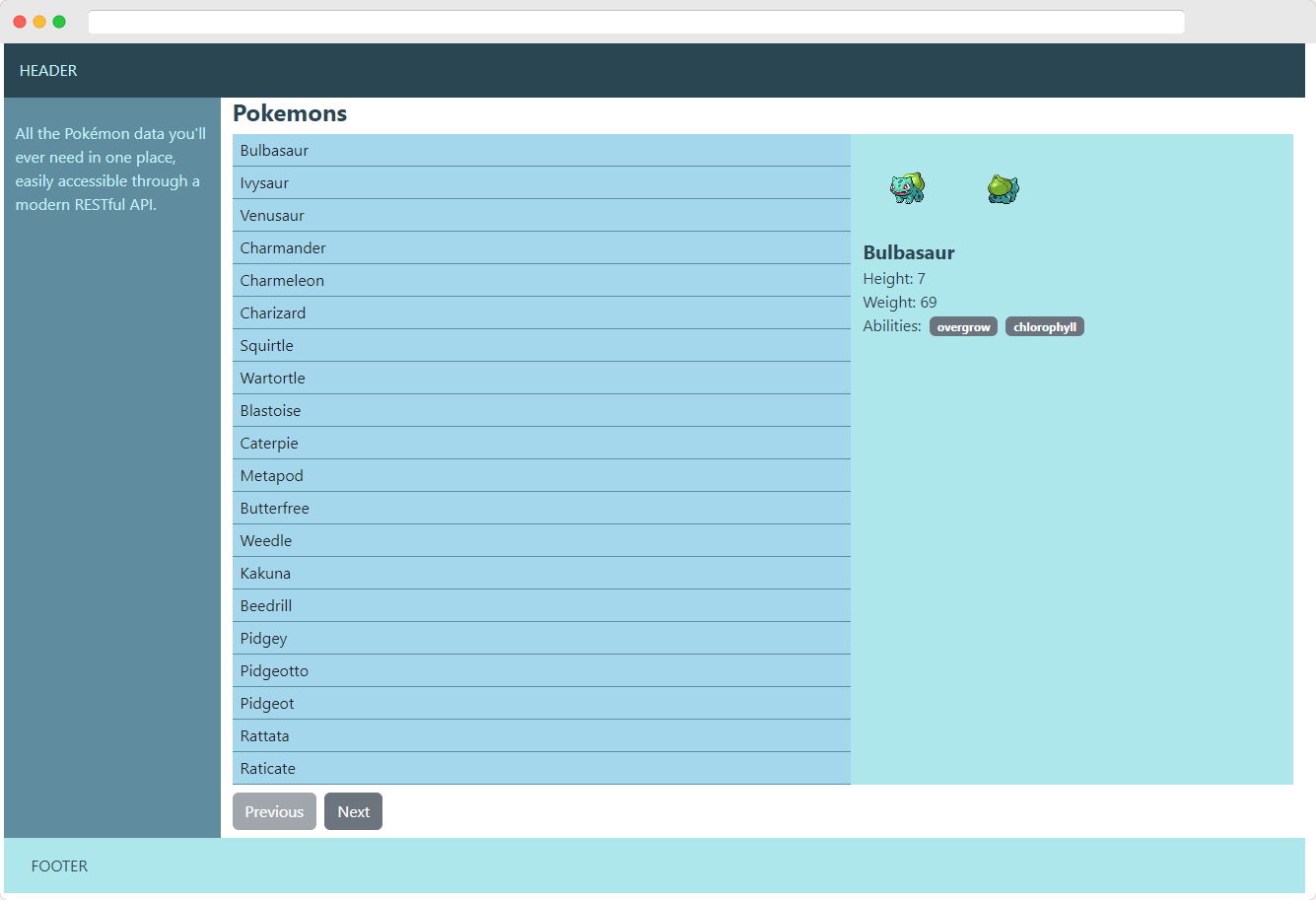Select the Metapod row
The width and height of the screenshot is (1316, 900).
pos(541,476)
